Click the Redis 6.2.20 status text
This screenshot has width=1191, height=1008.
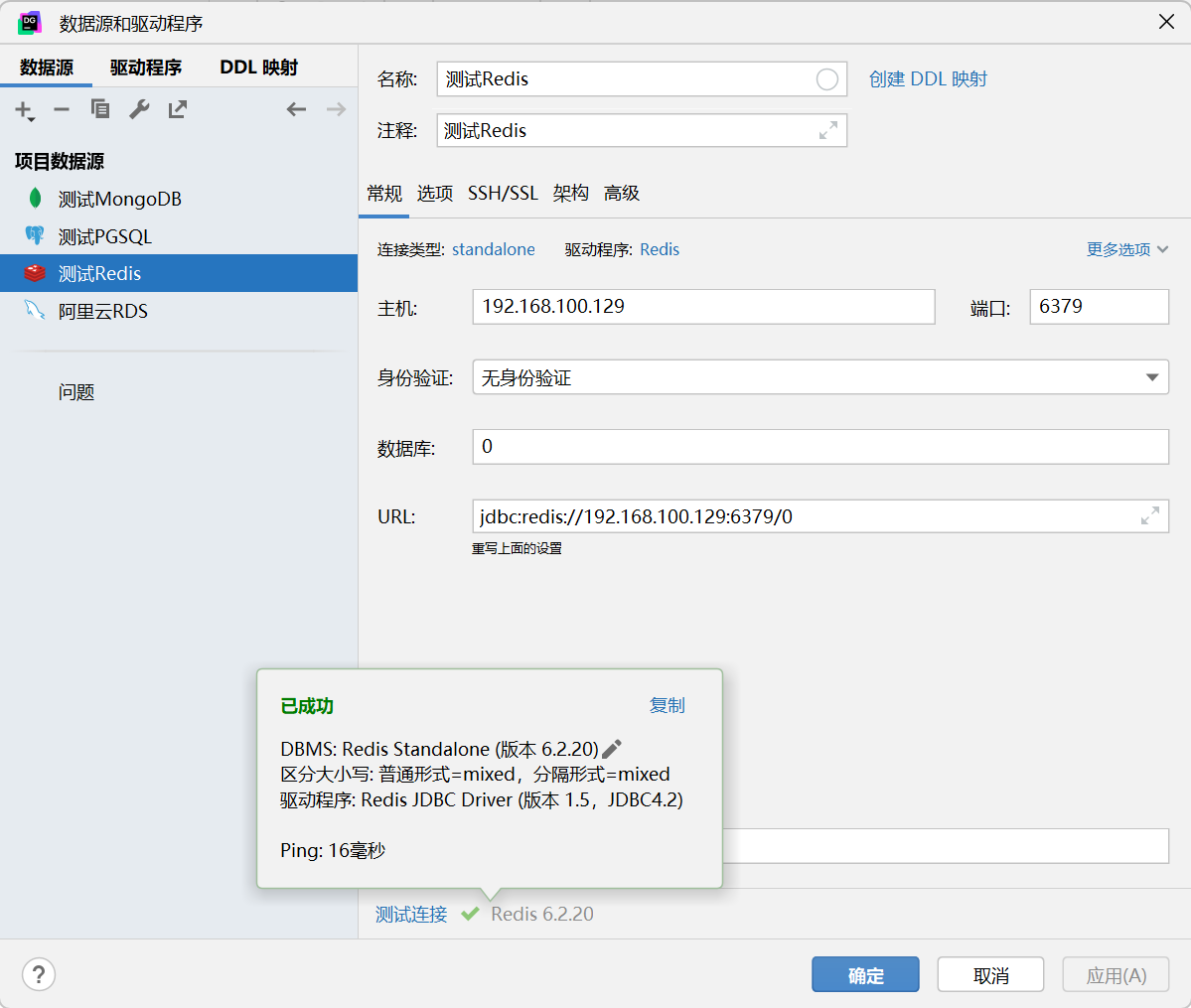(x=542, y=914)
